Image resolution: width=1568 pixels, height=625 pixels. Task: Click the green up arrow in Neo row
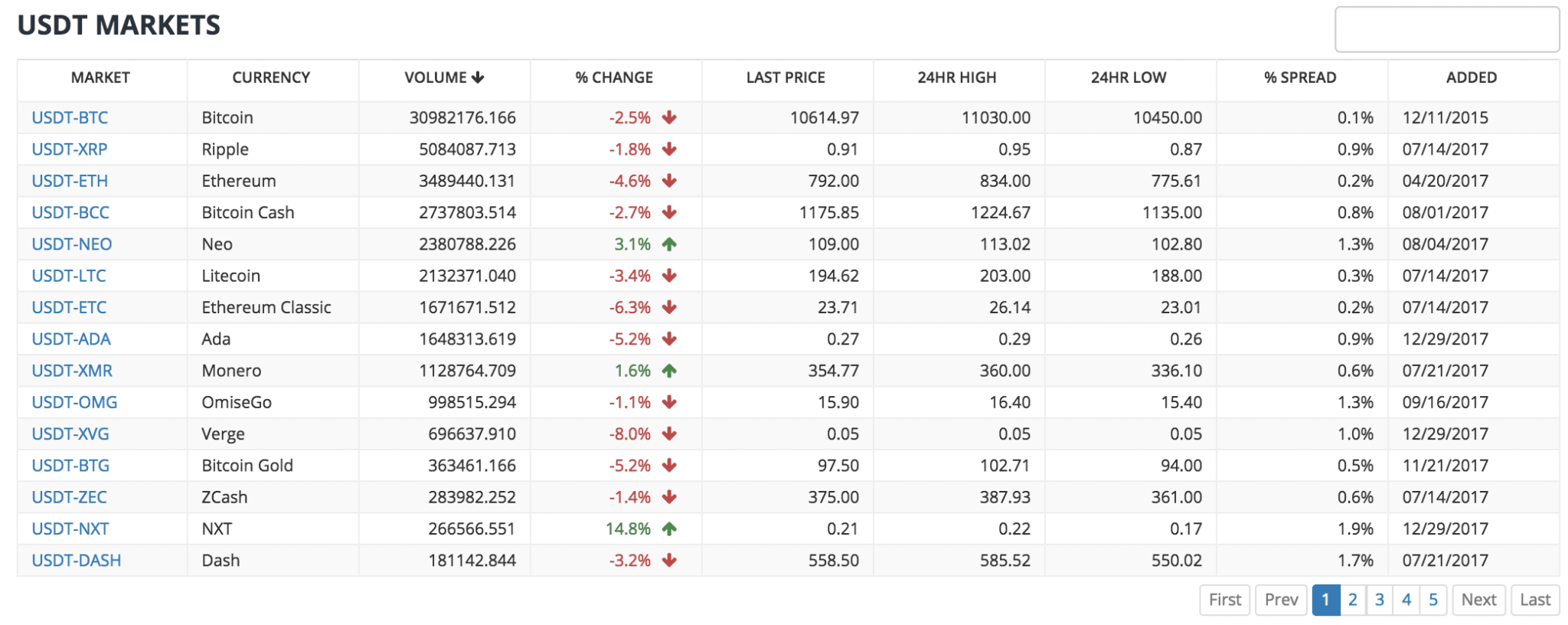point(669,244)
